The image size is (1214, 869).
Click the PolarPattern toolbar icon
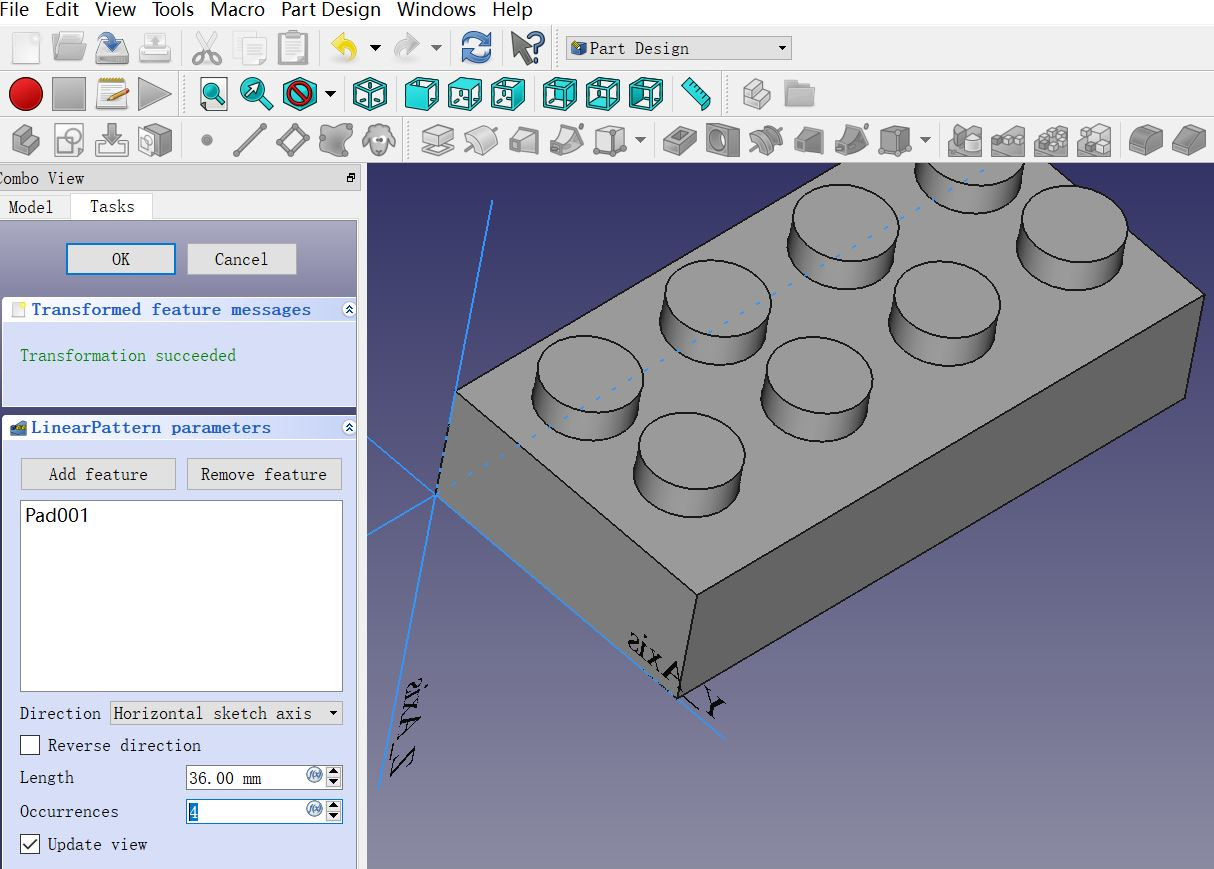tap(1051, 140)
